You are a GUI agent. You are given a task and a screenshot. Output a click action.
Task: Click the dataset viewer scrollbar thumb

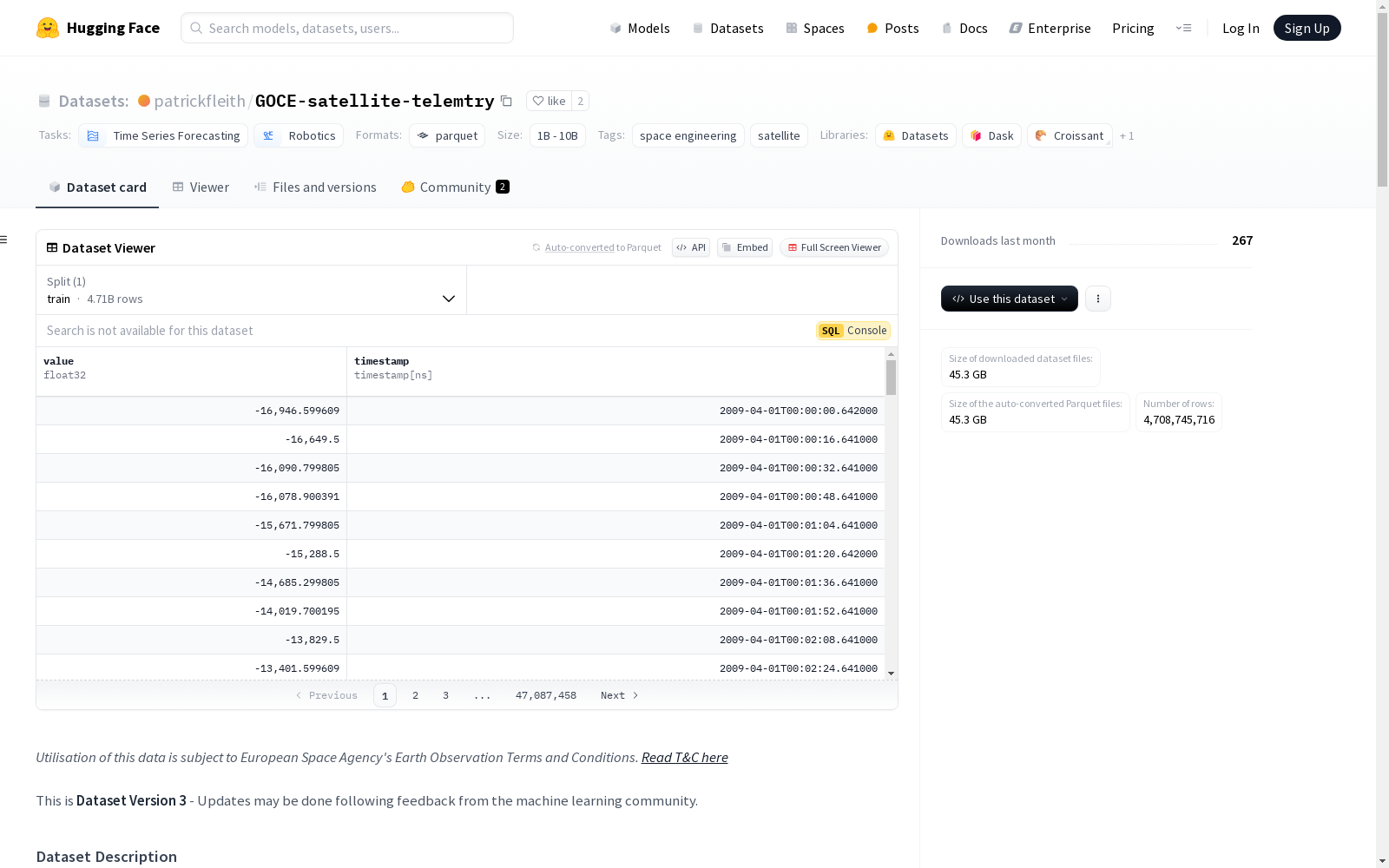[891, 378]
